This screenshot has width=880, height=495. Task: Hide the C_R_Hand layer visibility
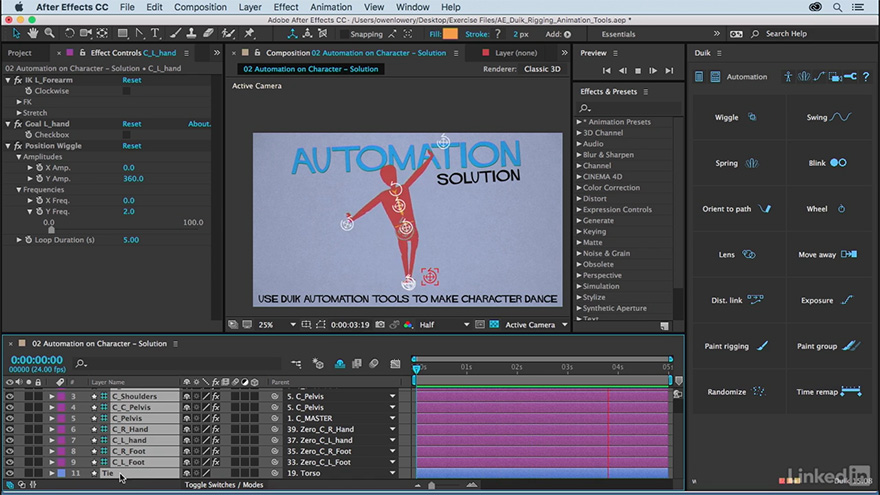click(10, 429)
